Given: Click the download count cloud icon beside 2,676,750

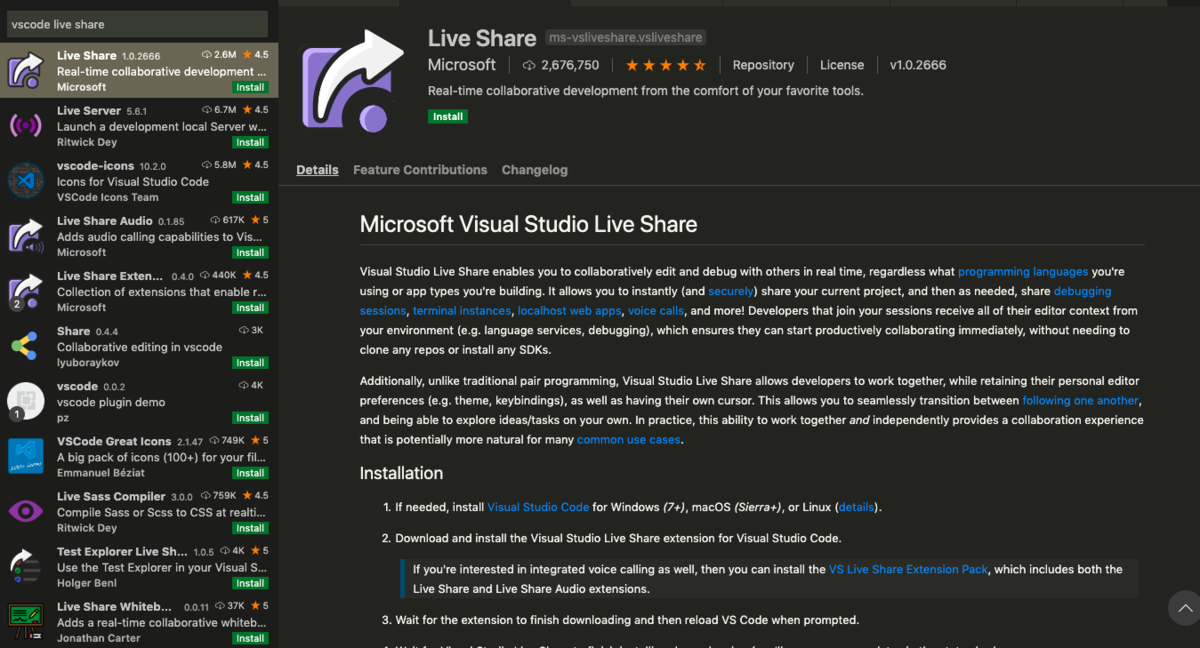Looking at the screenshot, I should click(x=529, y=65).
